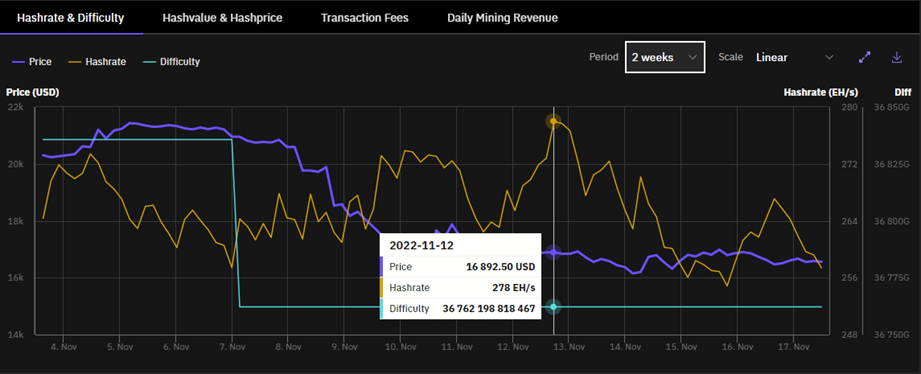Open the Scale dropdown showing Linear
This screenshot has width=921, height=374.
[x=795, y=57]
